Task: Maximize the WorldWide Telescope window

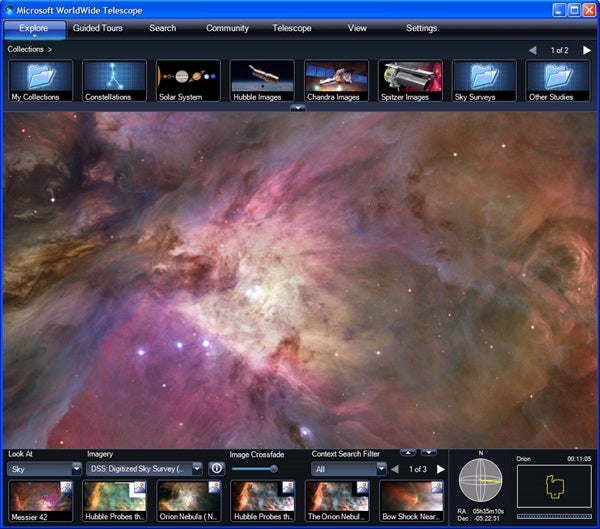Action: point(574,10)
